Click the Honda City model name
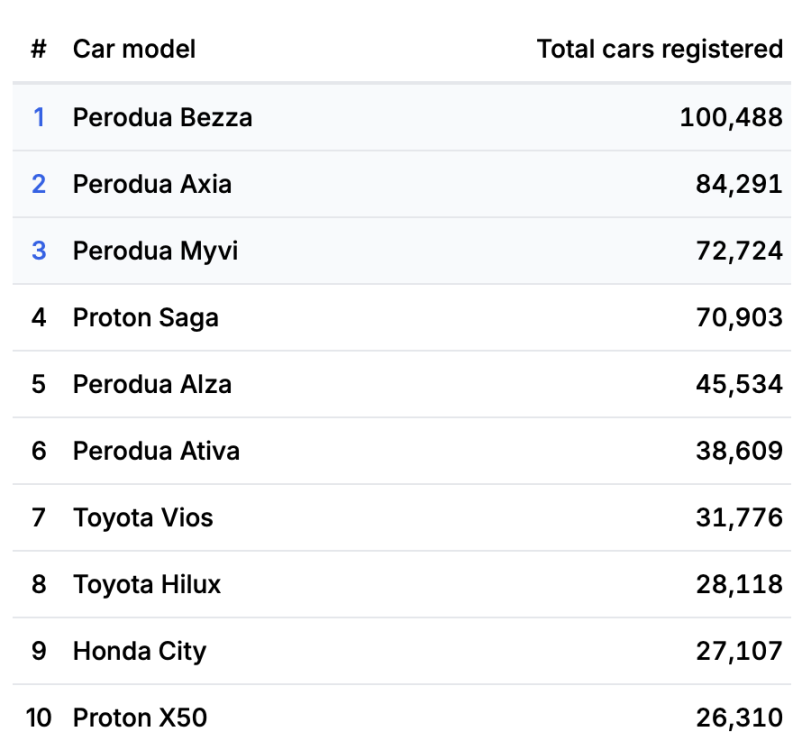 [139, 651]
